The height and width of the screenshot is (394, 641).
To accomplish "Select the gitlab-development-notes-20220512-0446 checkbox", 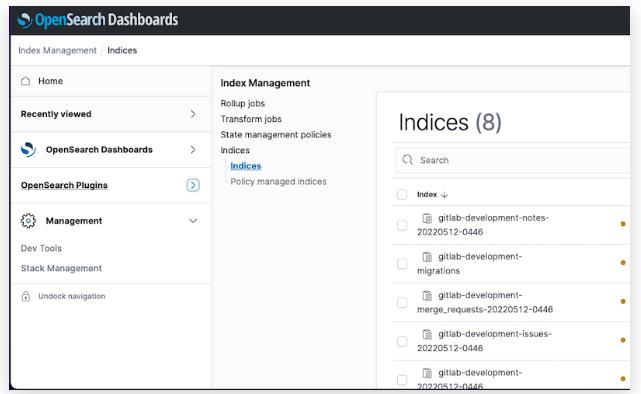I will [x=402, y=225].
